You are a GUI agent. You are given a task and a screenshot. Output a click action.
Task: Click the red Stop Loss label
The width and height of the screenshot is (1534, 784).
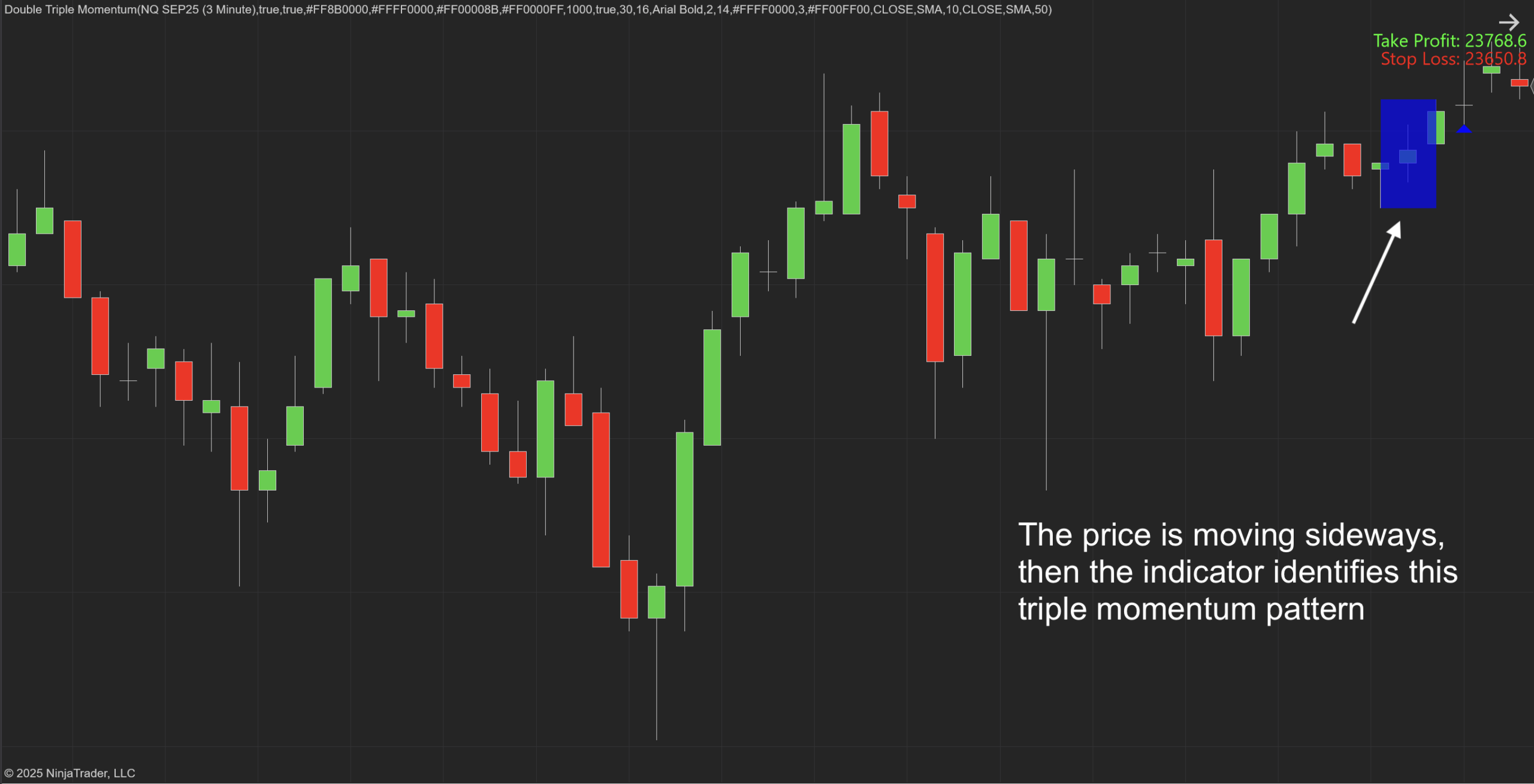pyautogui.click(x=1453, y=59)
